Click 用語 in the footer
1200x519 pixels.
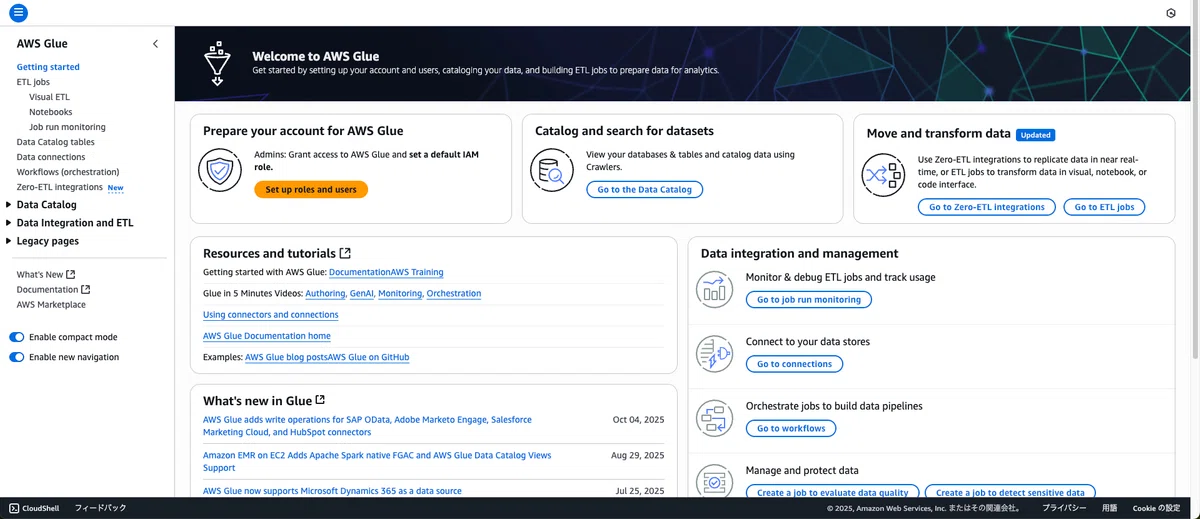(x=1109, y=508)
